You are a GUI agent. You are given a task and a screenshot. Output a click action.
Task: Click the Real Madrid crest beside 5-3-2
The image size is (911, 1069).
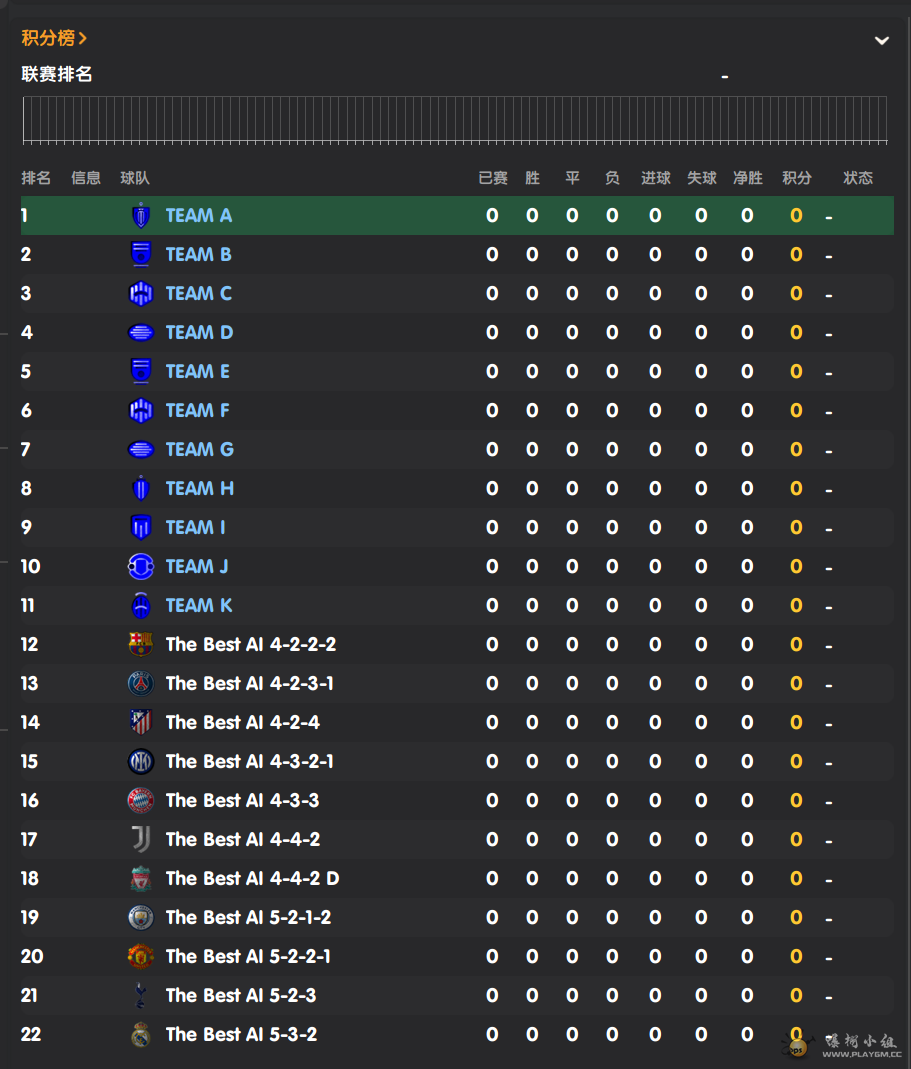tap(141, 1034)
